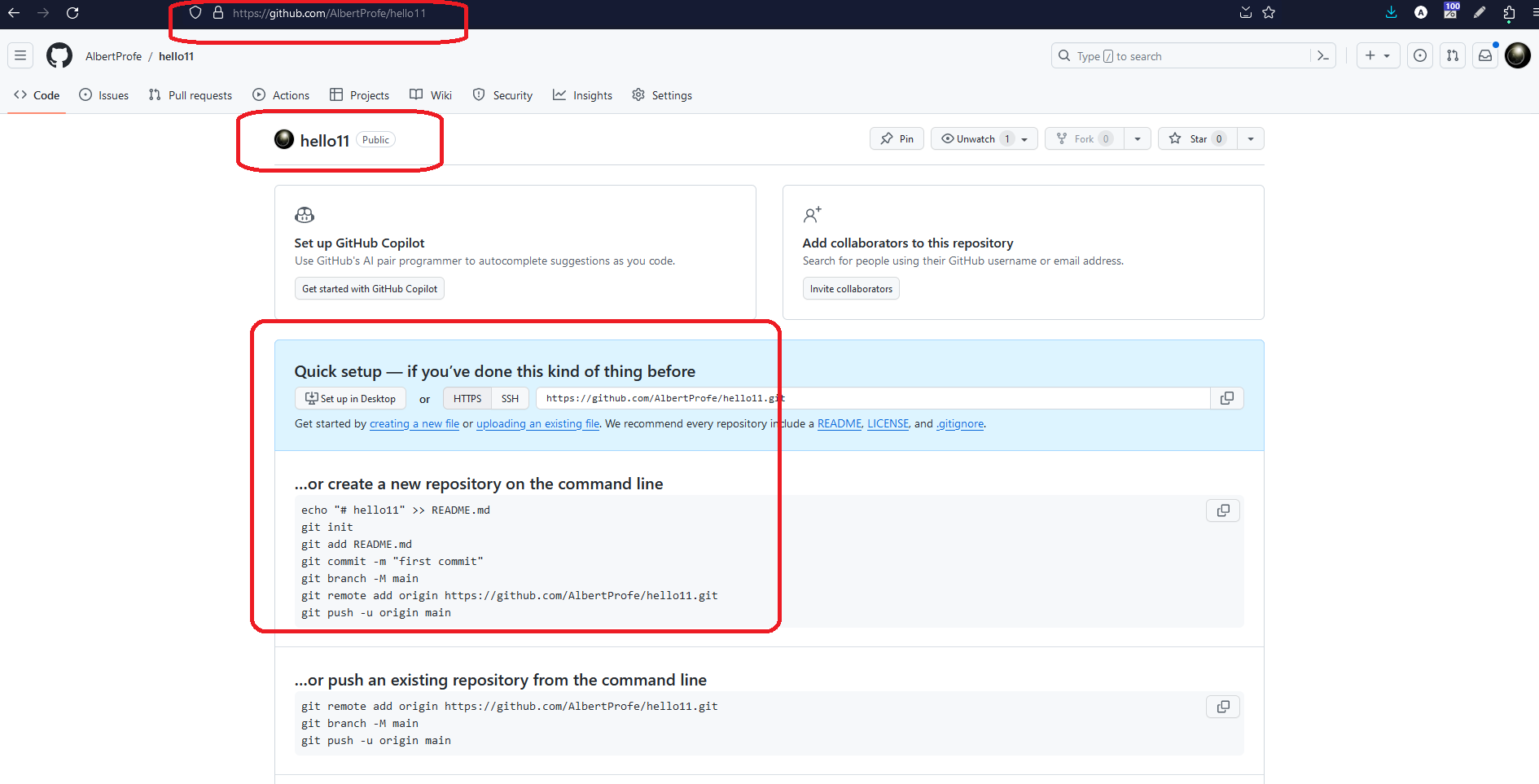Open the Pull requests tab
This screenshot has width=1539, height=784.
tap(191, 95)
